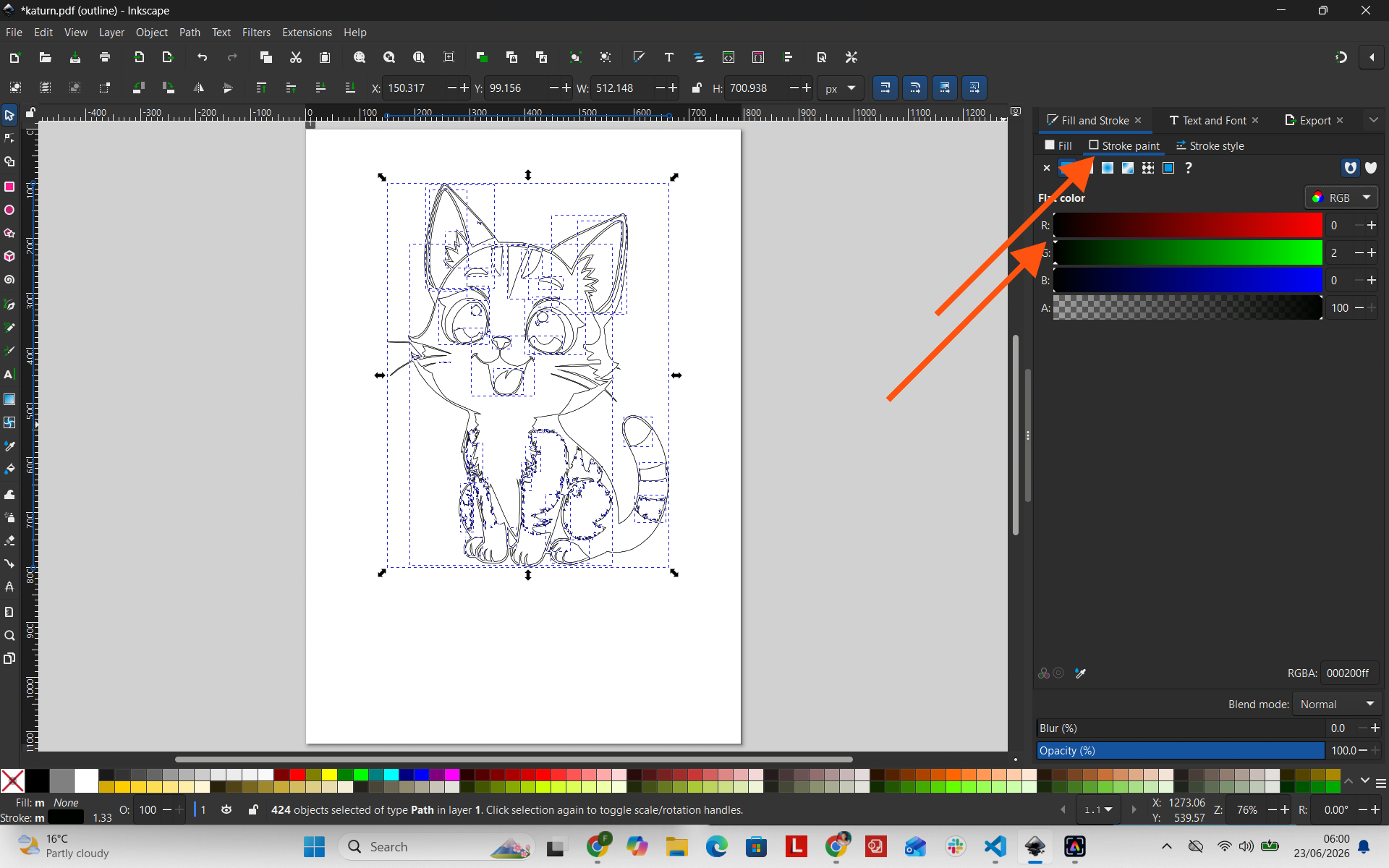
Task: Open the Path menu
Action: point(190,32)
